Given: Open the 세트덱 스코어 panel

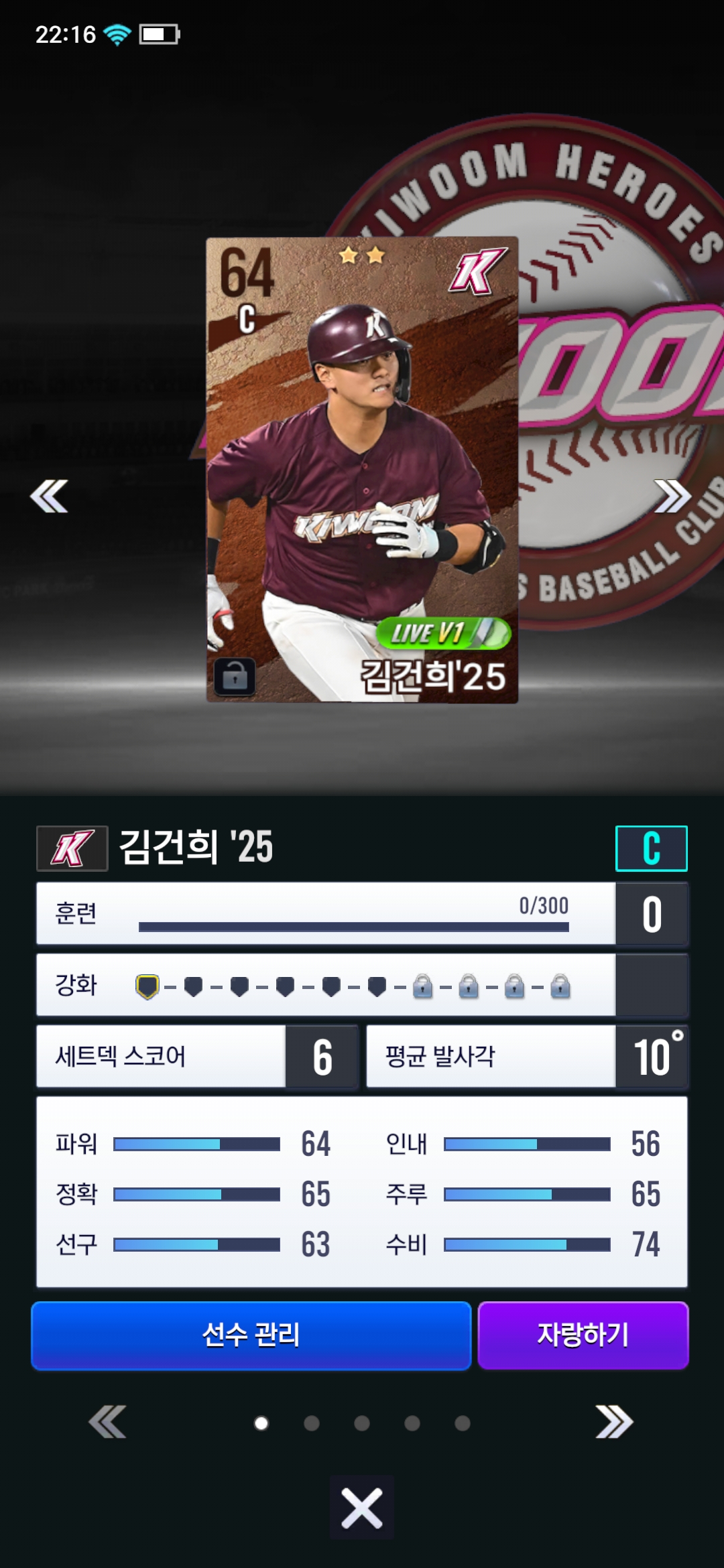Looking at the screenshot, I should tap(197, 1056).
